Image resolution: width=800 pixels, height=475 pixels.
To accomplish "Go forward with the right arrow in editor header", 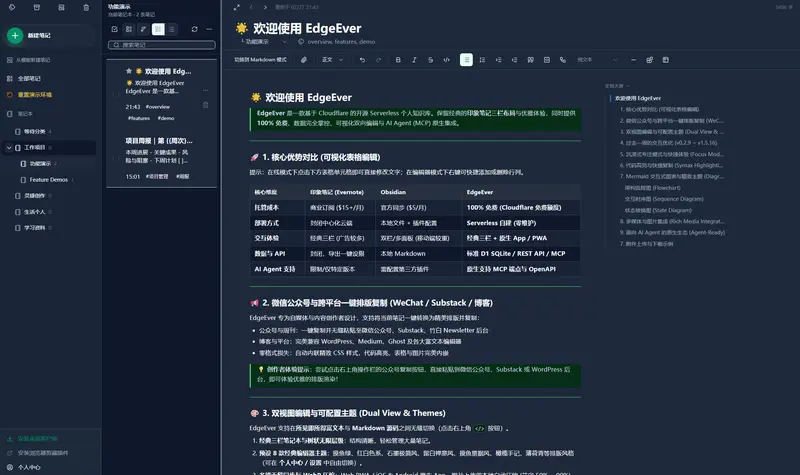I will pyautogui.click(x=265, y=7).
